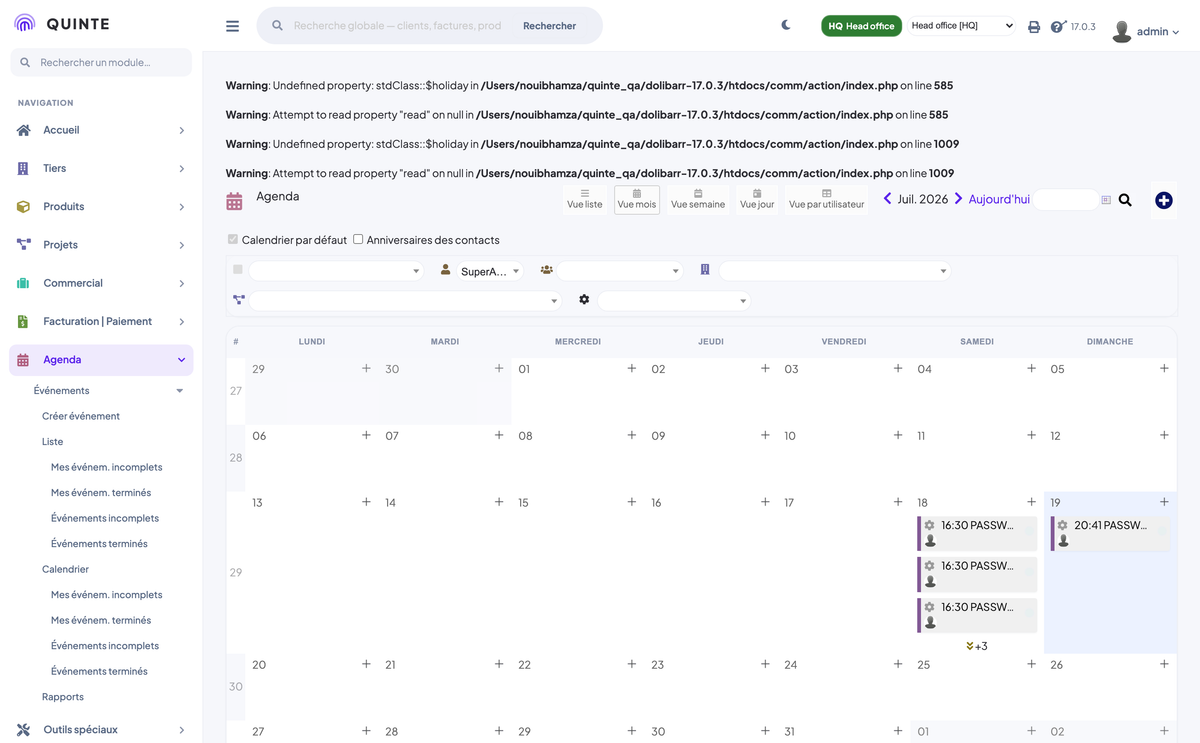This screenshot has height=743, width=1200.
Task: Click the Facturation invoice icon
Action: [23, 322]
